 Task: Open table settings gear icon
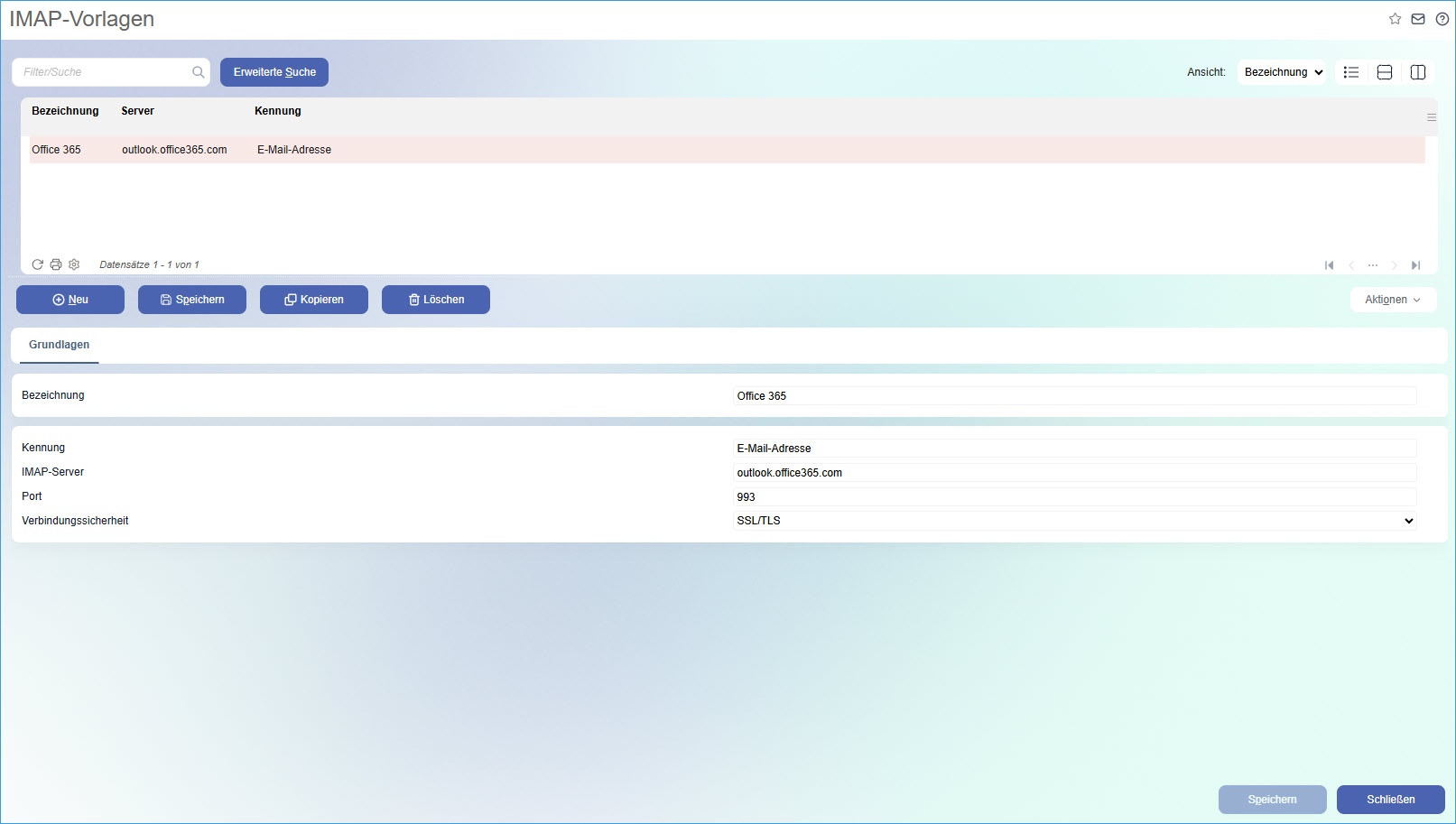74,264
